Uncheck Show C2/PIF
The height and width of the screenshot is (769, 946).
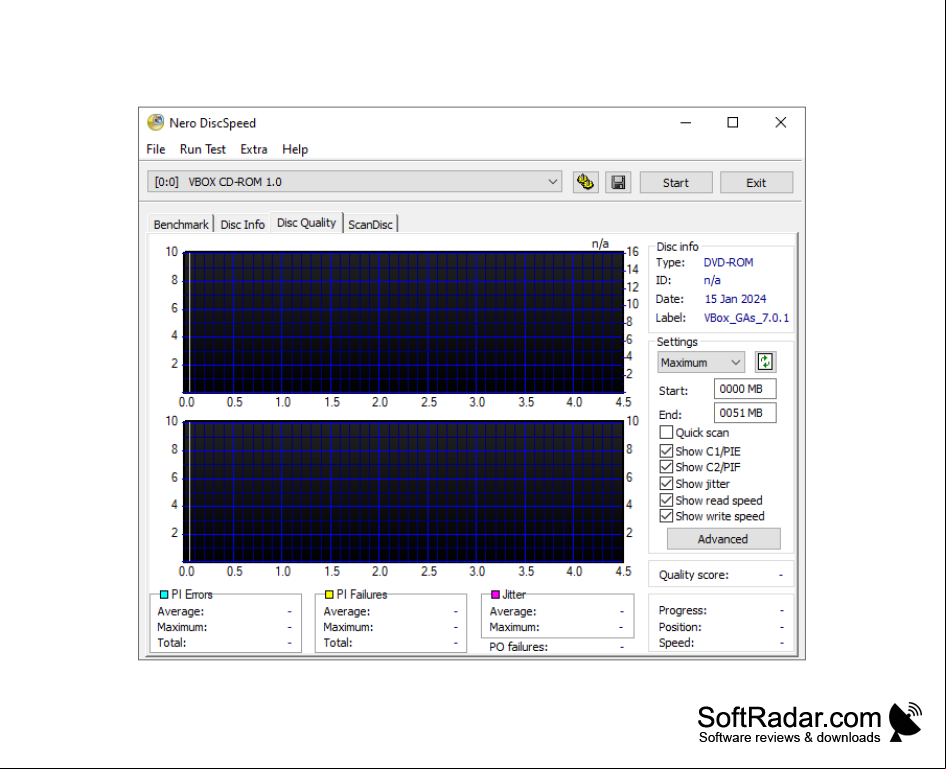point(666,467)
